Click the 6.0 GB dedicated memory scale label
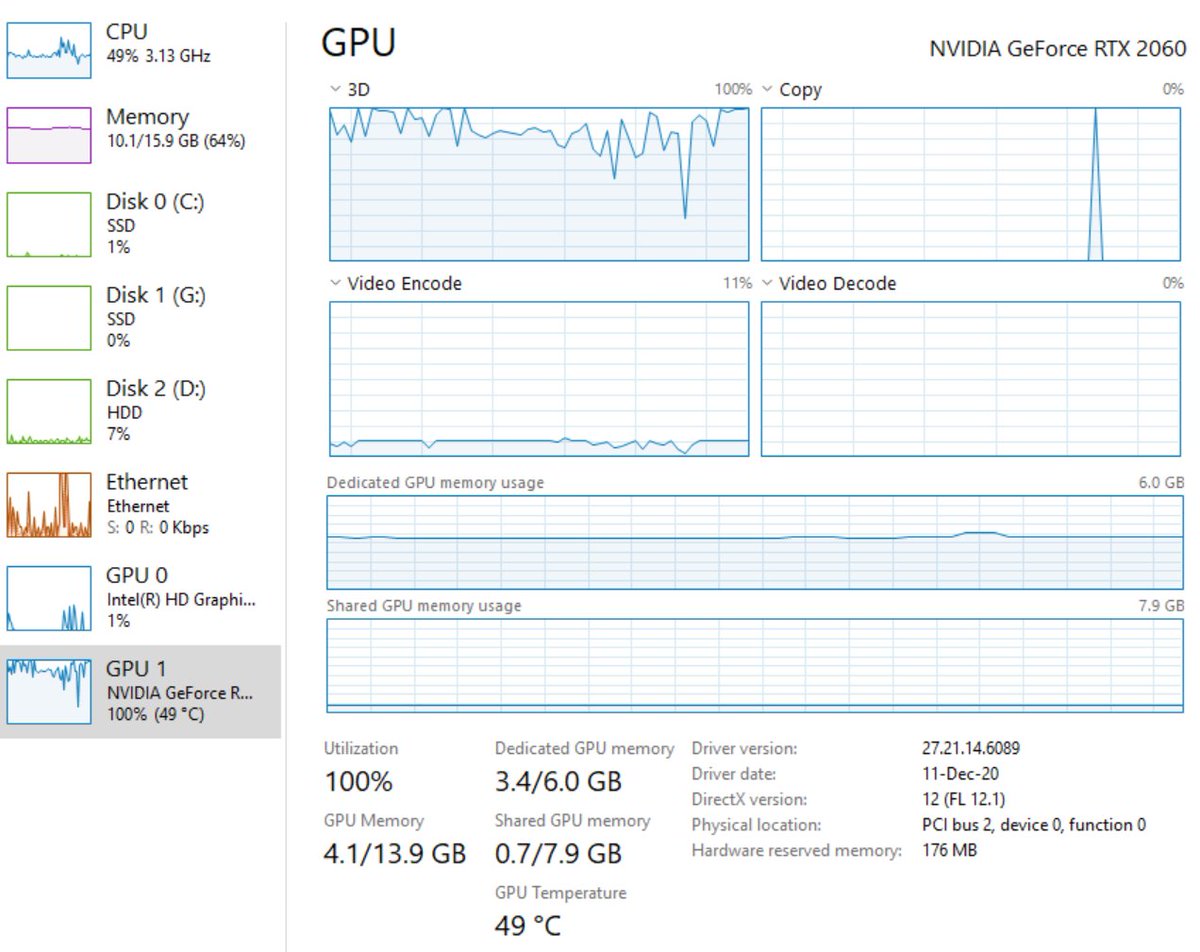Viewport: 1200px width, 952px height. tap(1161, 483)
